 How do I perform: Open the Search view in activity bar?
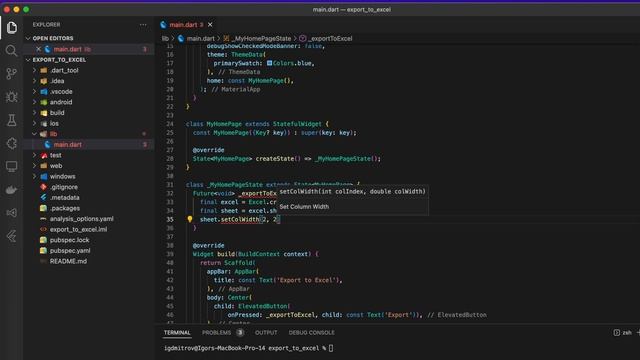(11, 51)
